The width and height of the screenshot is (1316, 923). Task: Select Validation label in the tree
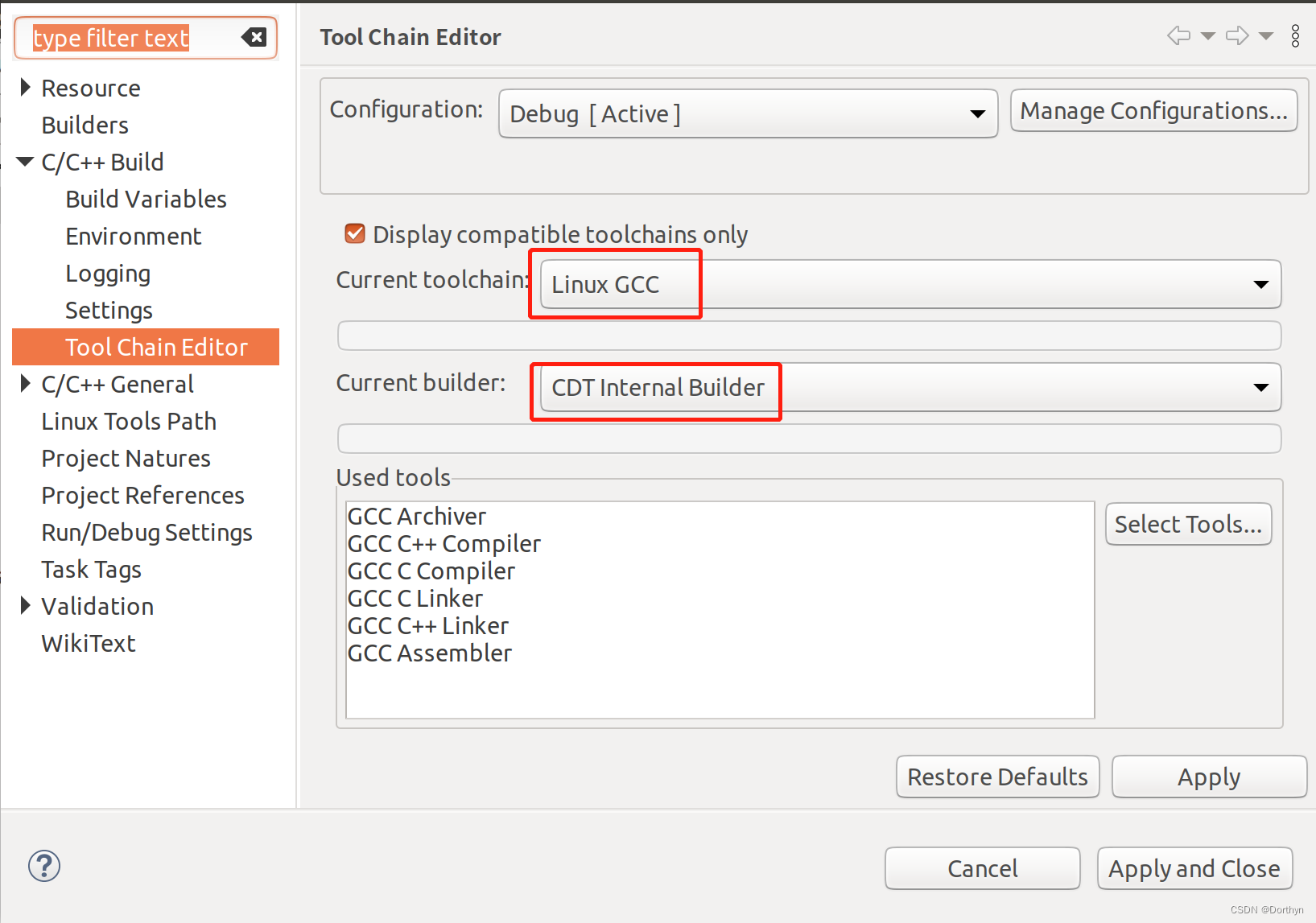[97, 606]
